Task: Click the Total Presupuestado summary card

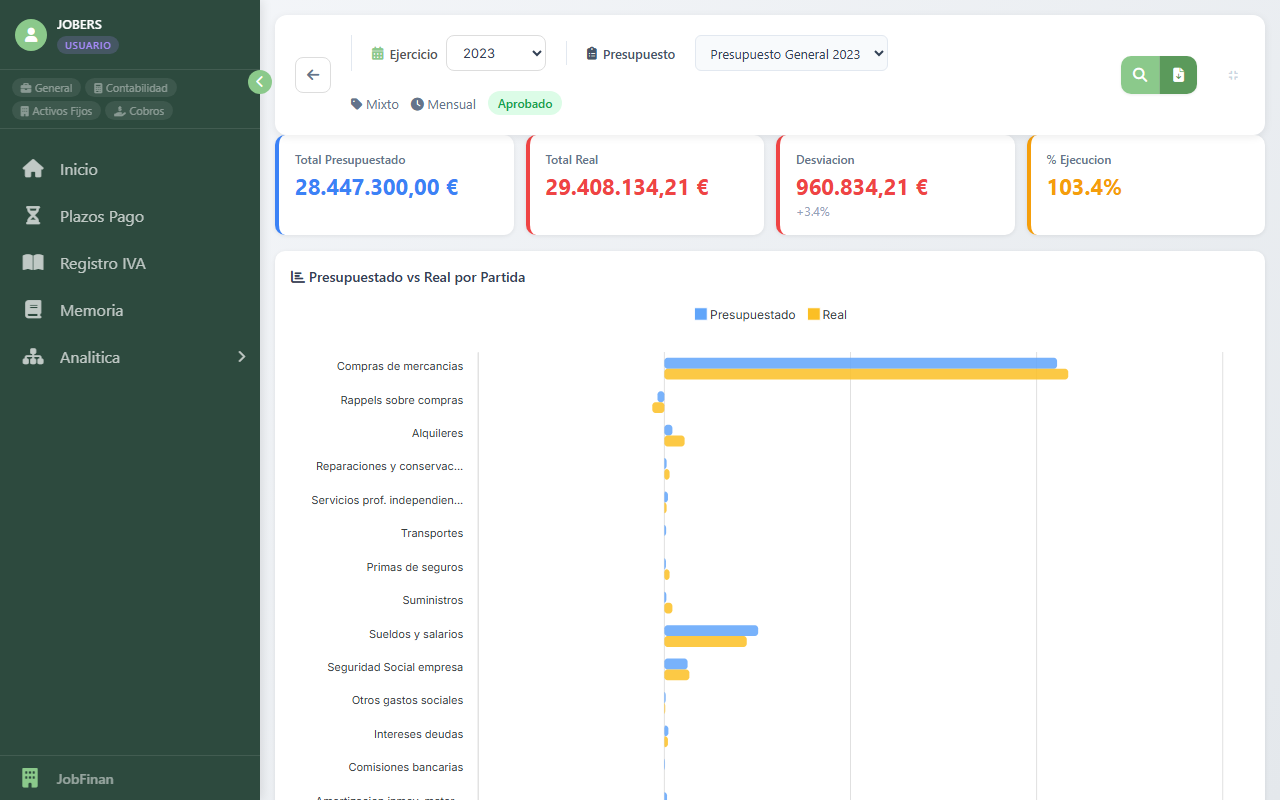Action: click(x=394, y=186)
